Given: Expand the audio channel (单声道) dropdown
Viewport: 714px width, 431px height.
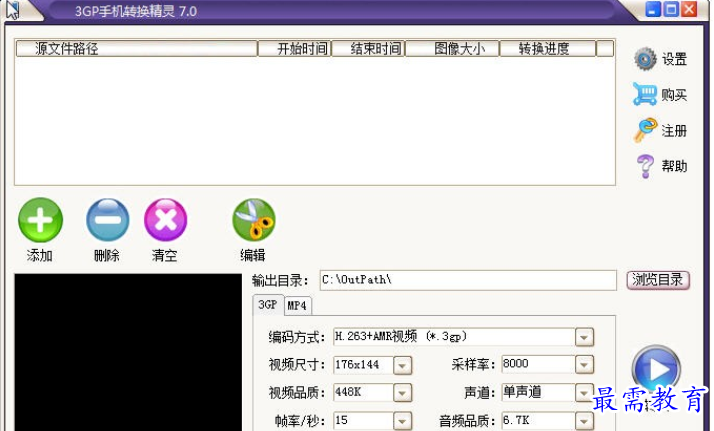Looking at the screenshot, I should click(x=584, y=393).
